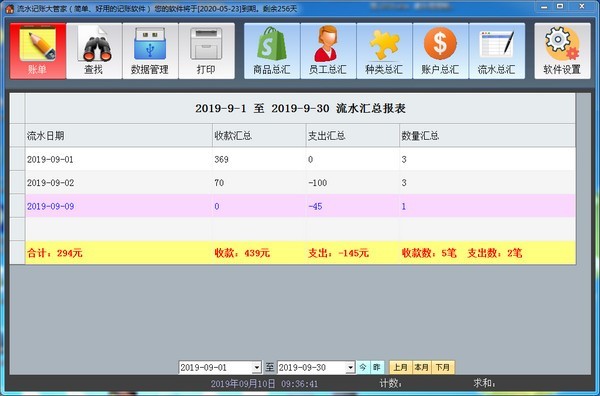Click the 昨 yesterday button

377,367
